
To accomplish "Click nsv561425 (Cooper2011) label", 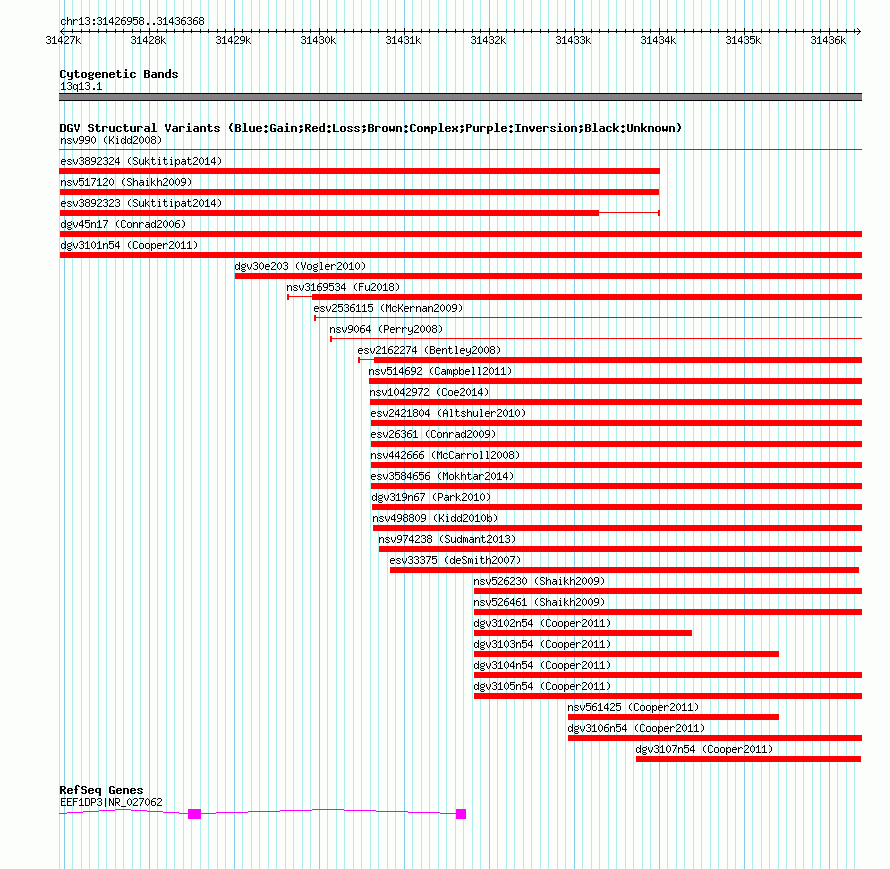I will click(x=633, y=707).
